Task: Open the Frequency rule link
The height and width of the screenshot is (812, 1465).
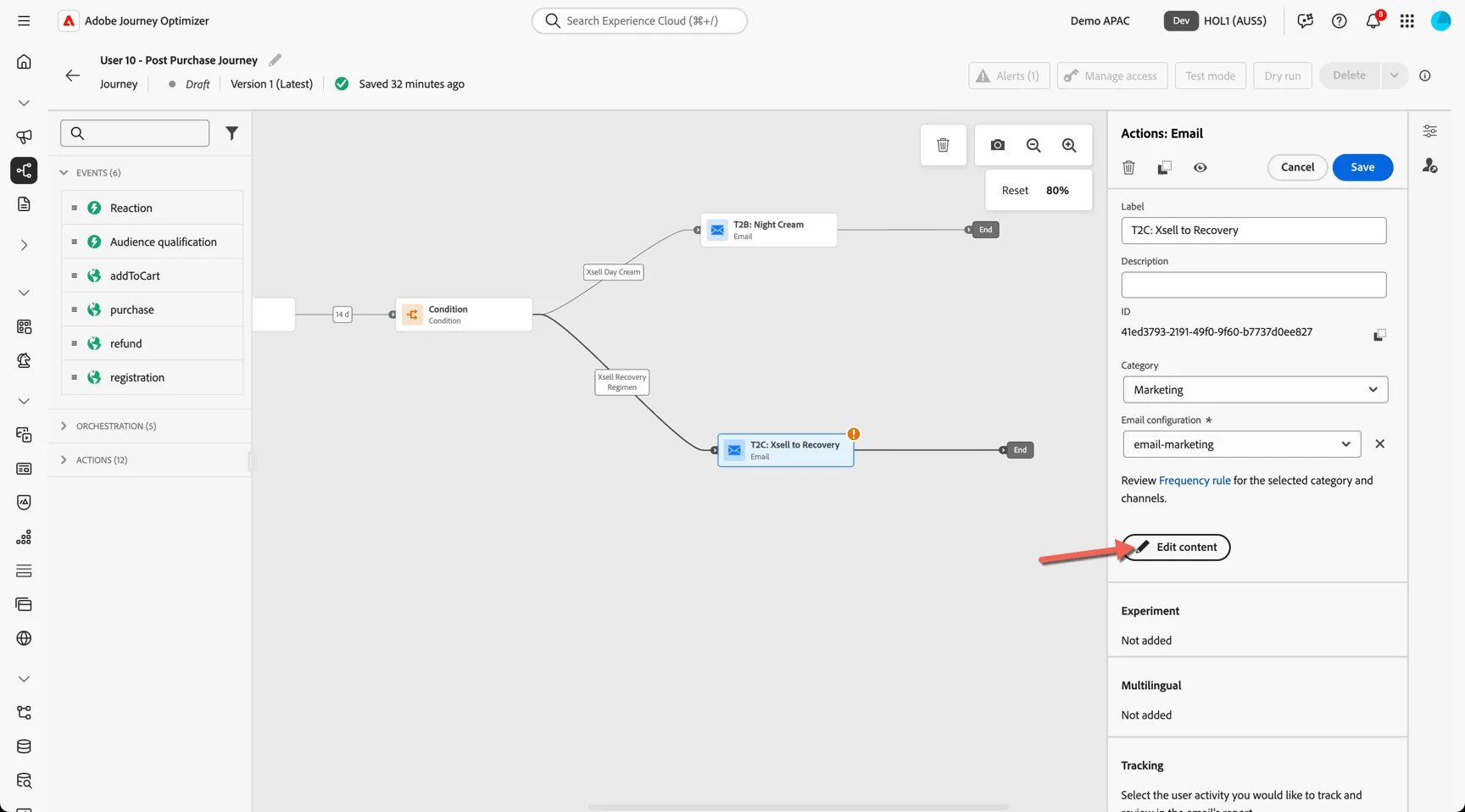Action: [x=1195, y=481]
